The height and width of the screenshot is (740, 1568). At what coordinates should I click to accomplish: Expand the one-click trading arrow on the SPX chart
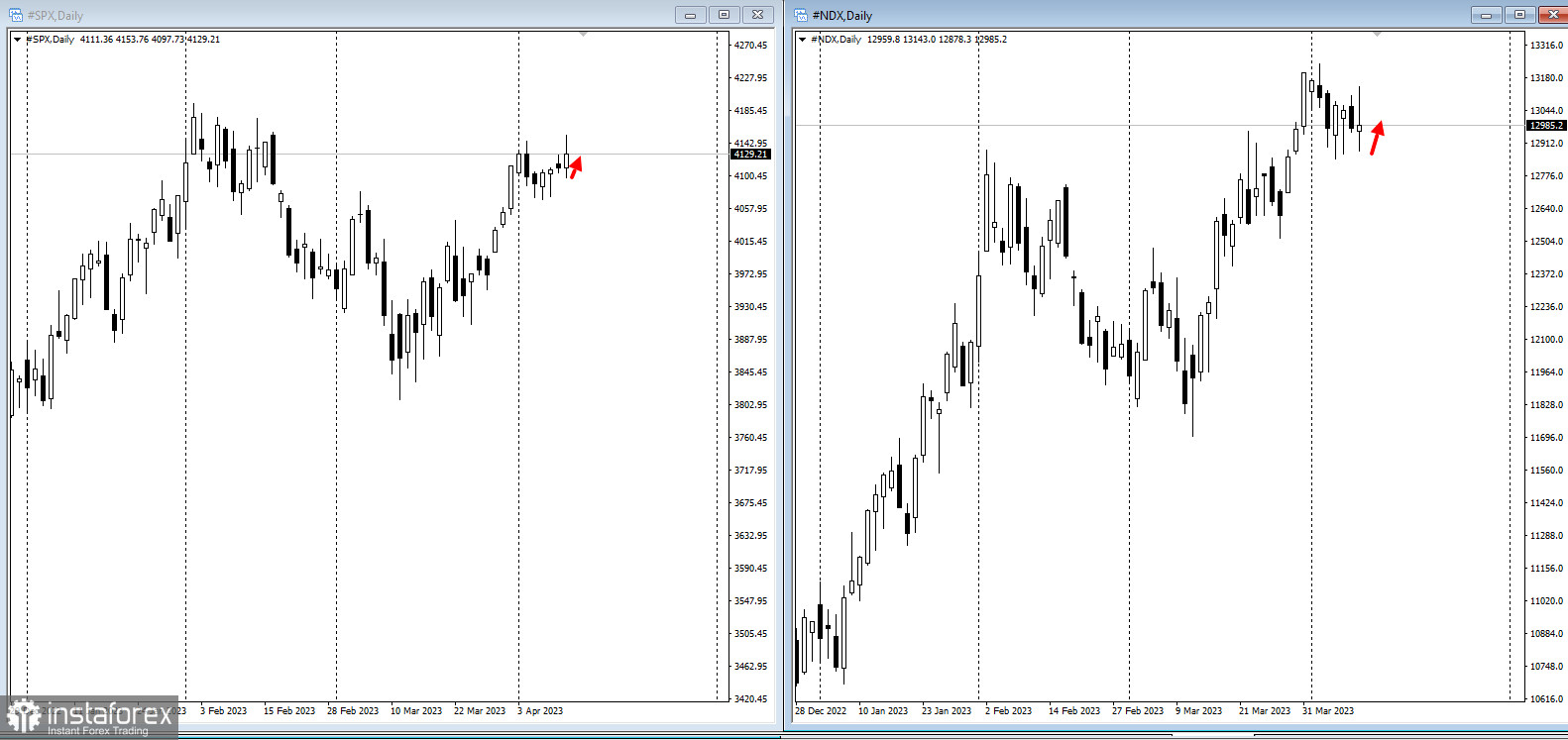[17, 40]
